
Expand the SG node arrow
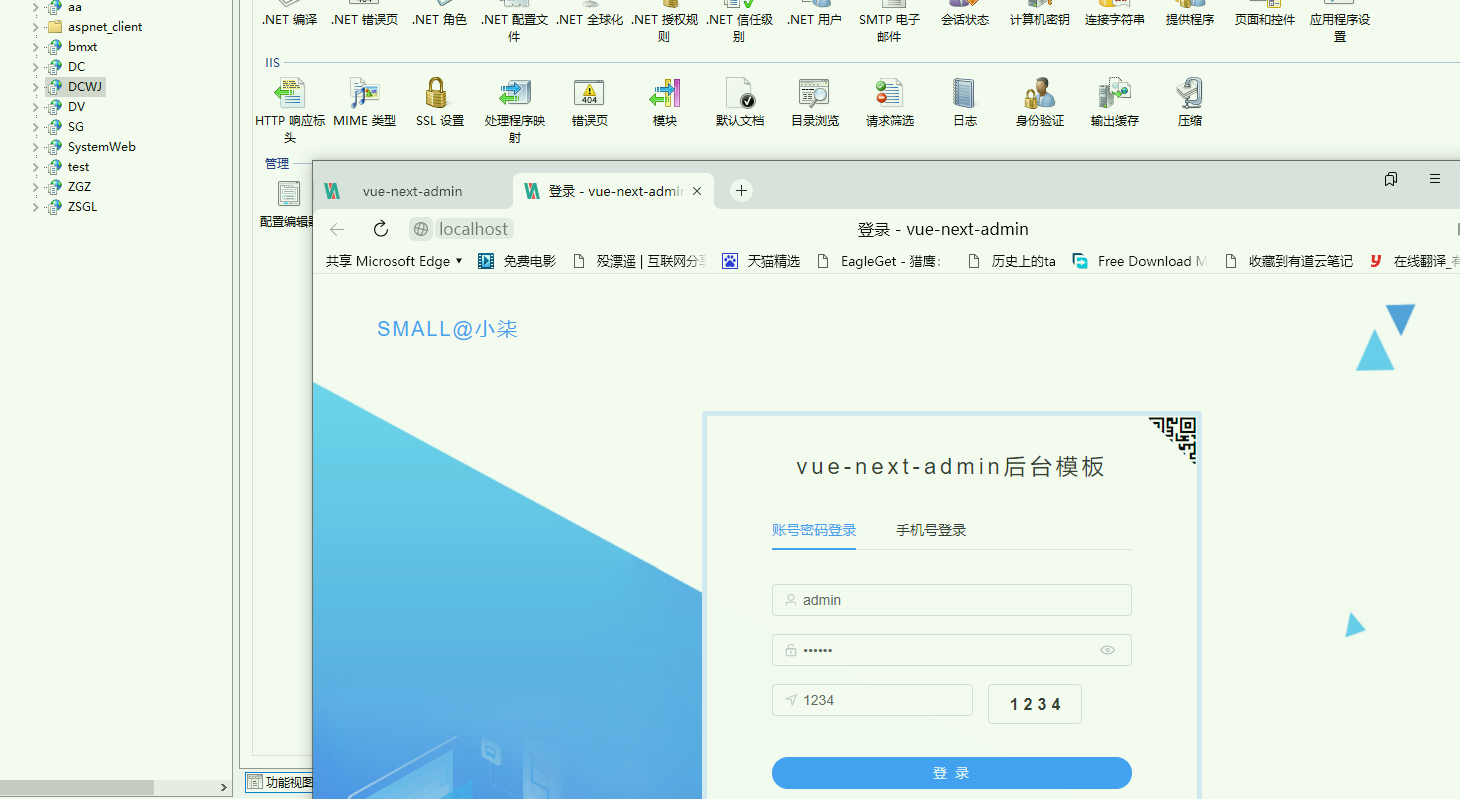36,127
